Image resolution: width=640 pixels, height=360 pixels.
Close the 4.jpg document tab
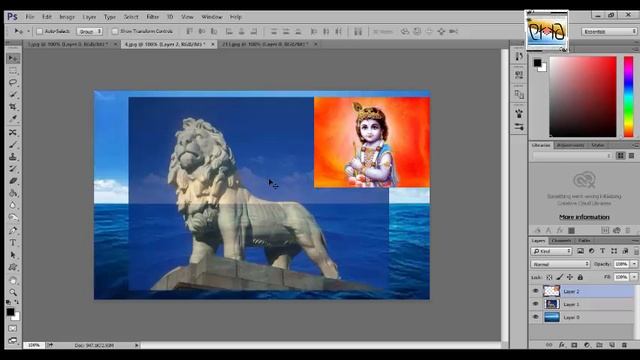pos(213,44)
